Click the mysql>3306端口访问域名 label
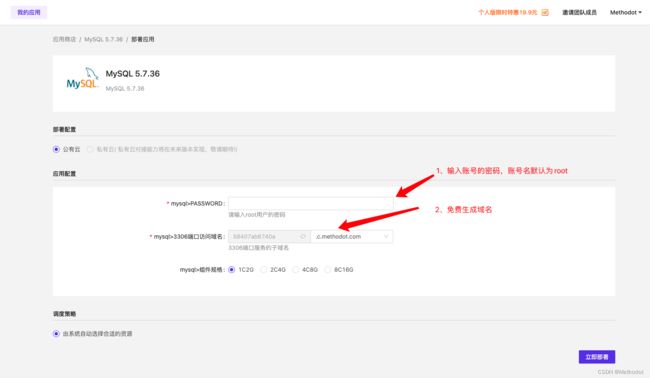Image resolution: width=650 pixels, height=378 pixels. point(188,237)
